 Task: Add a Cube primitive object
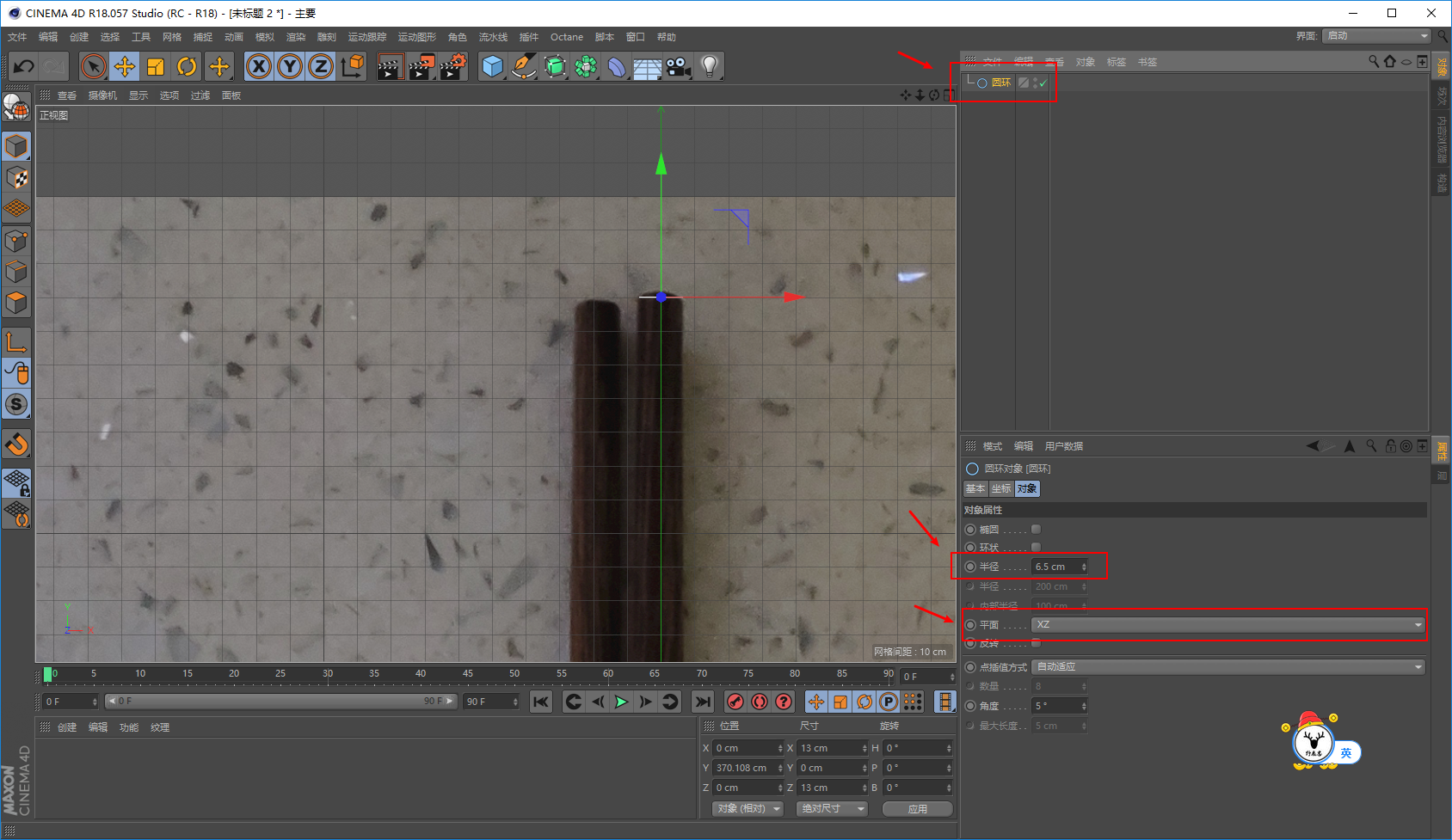(492, 66)
